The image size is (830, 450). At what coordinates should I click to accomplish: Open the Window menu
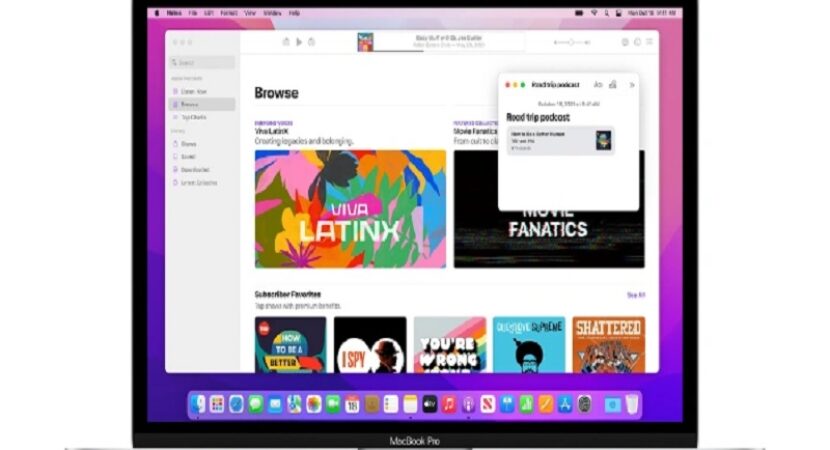272,13
